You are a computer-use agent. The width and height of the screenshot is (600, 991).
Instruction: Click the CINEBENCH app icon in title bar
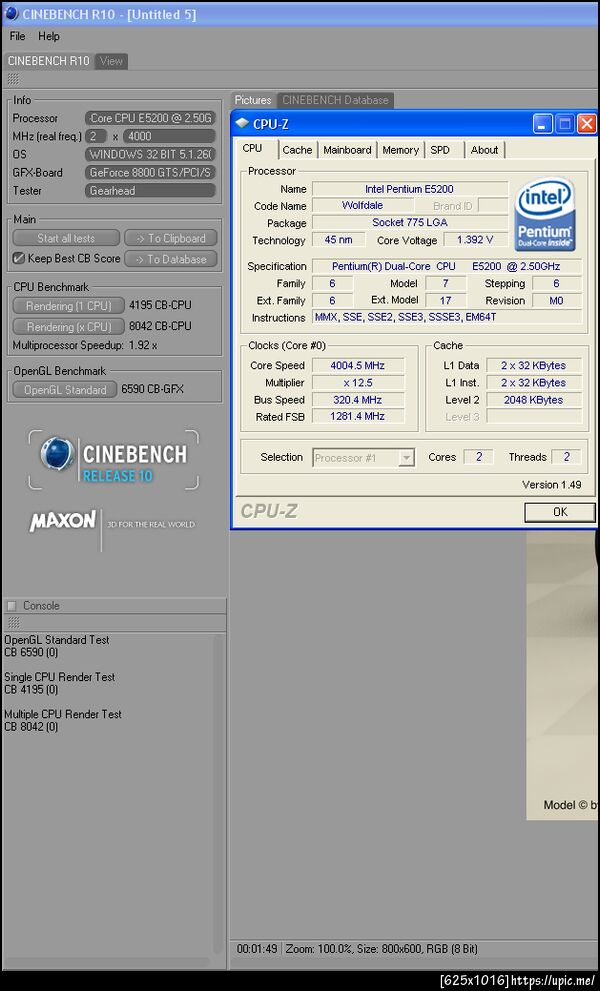coord(11,13)
